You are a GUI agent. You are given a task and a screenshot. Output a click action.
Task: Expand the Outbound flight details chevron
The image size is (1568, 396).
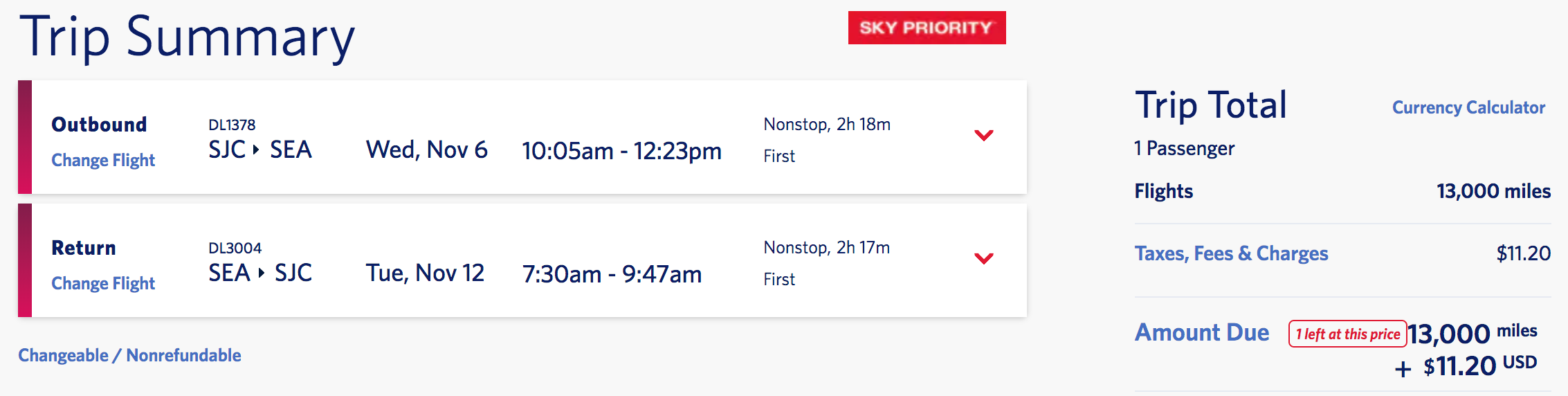coord(983,135)
